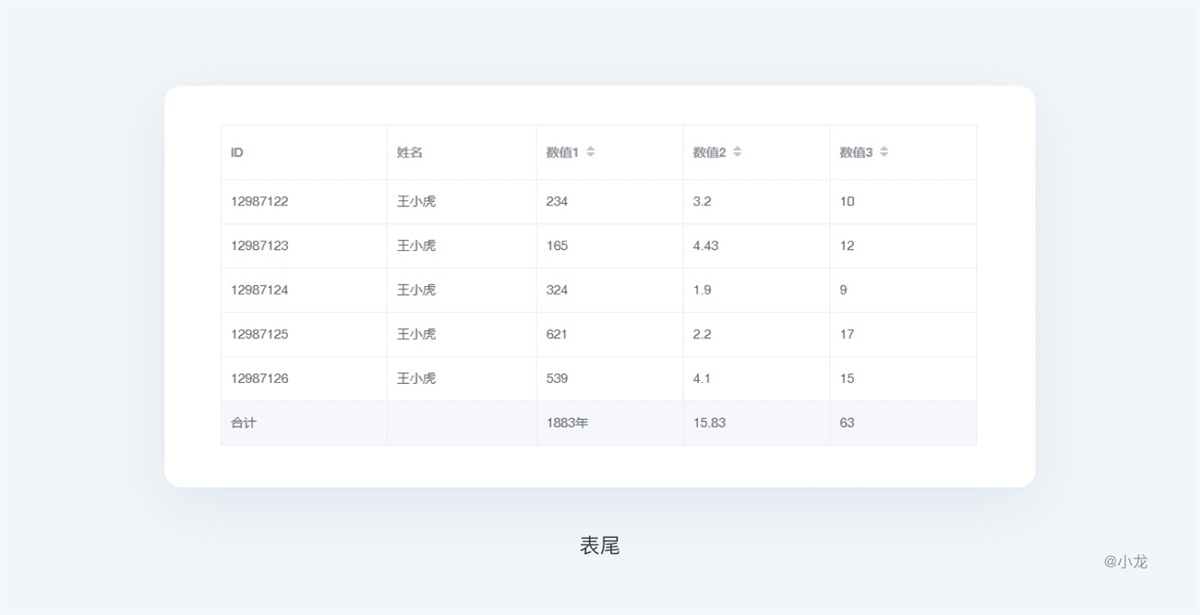This screenshot has height=615, width=1200.
Task: Click 王小虎 in row 12987126
Action: pos(416,378)
